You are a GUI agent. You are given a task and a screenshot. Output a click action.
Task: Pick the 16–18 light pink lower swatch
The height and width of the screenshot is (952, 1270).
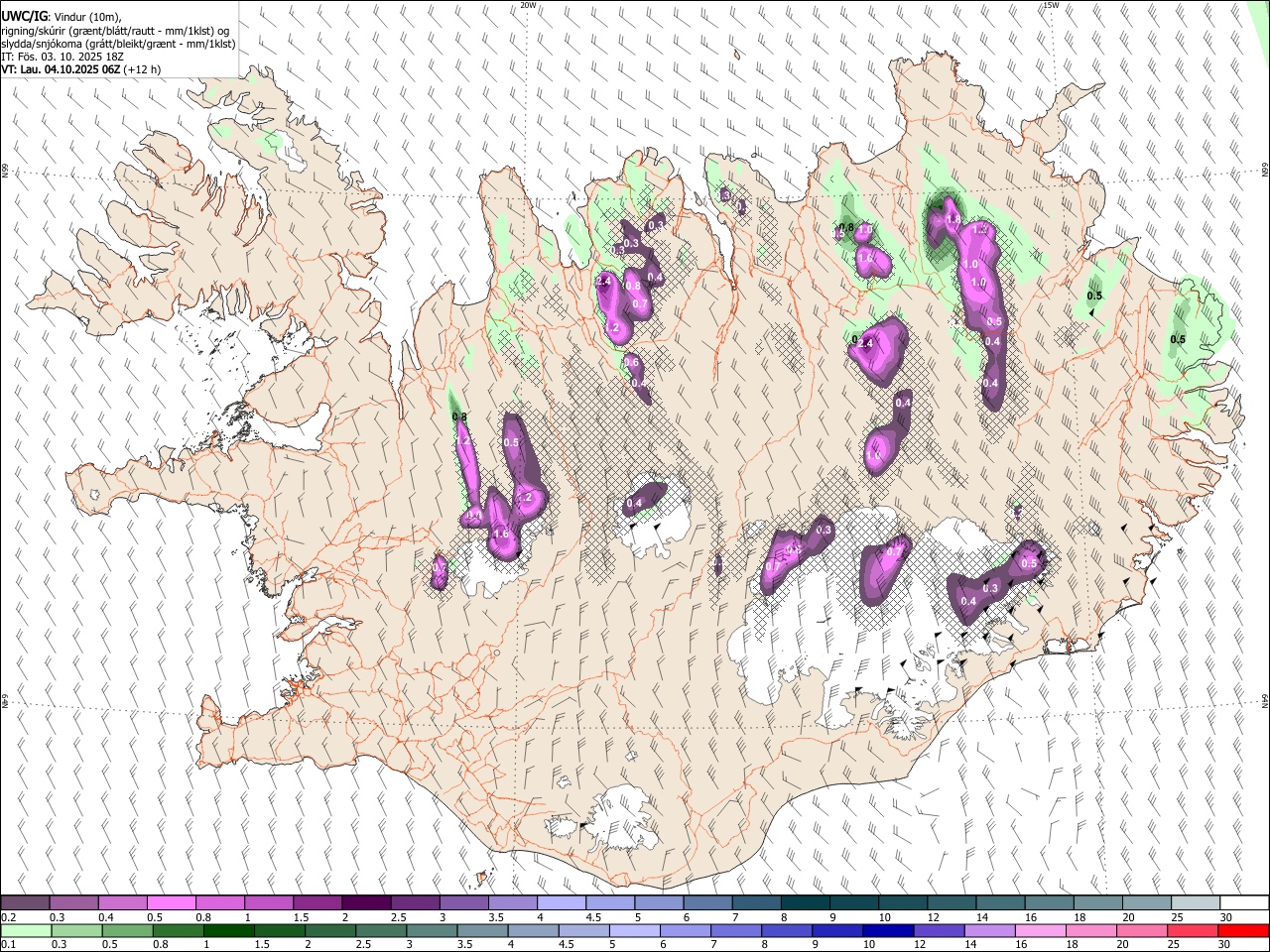pos(1039,930)
